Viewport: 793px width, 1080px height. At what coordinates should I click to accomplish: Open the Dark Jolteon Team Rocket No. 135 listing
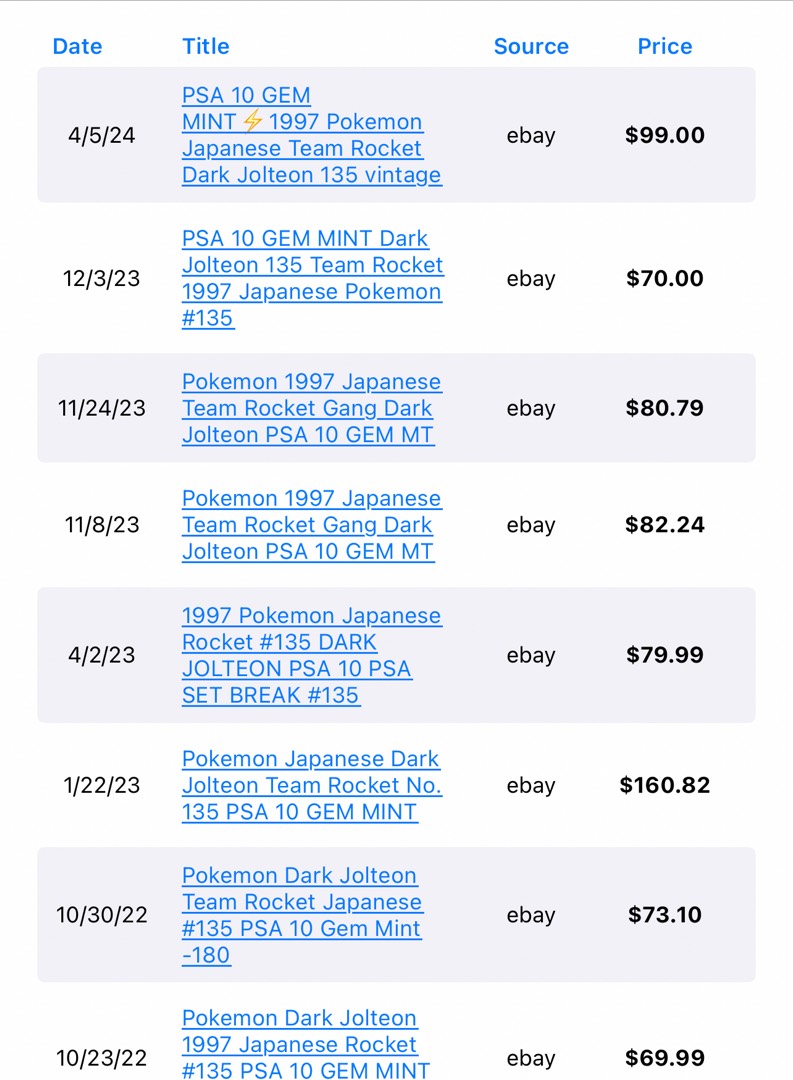pyautogui.click(x=311, y=785)
